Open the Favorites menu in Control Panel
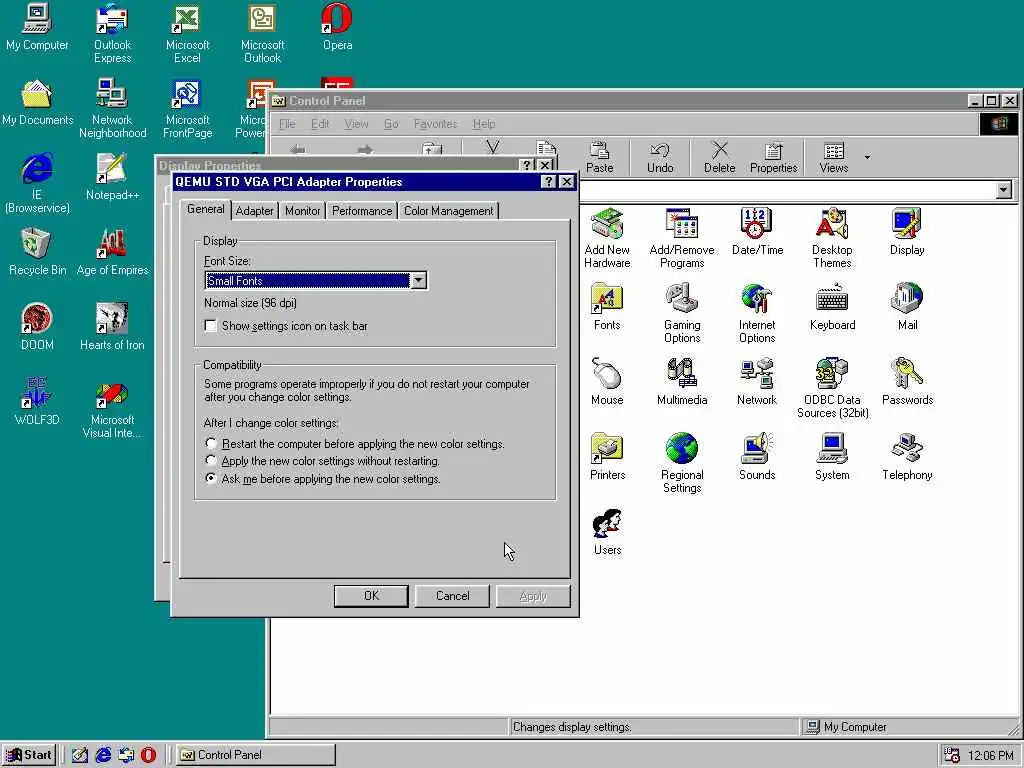 [435, 123]
